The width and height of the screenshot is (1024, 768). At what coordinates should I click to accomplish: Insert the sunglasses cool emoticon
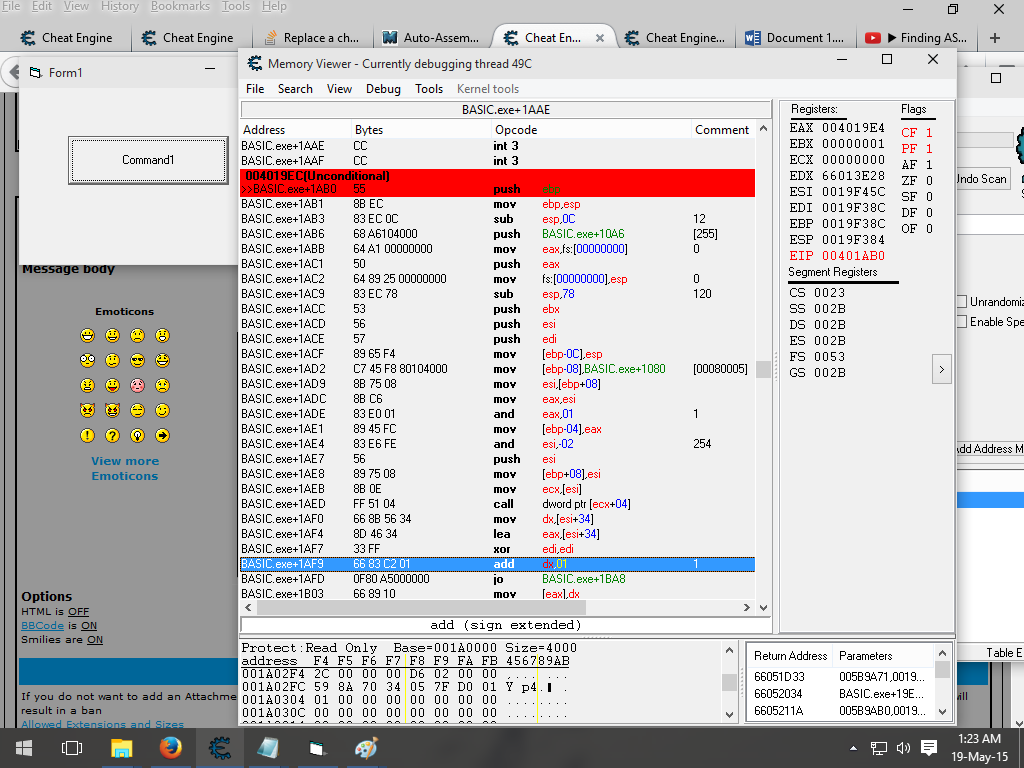coord(137,360)
